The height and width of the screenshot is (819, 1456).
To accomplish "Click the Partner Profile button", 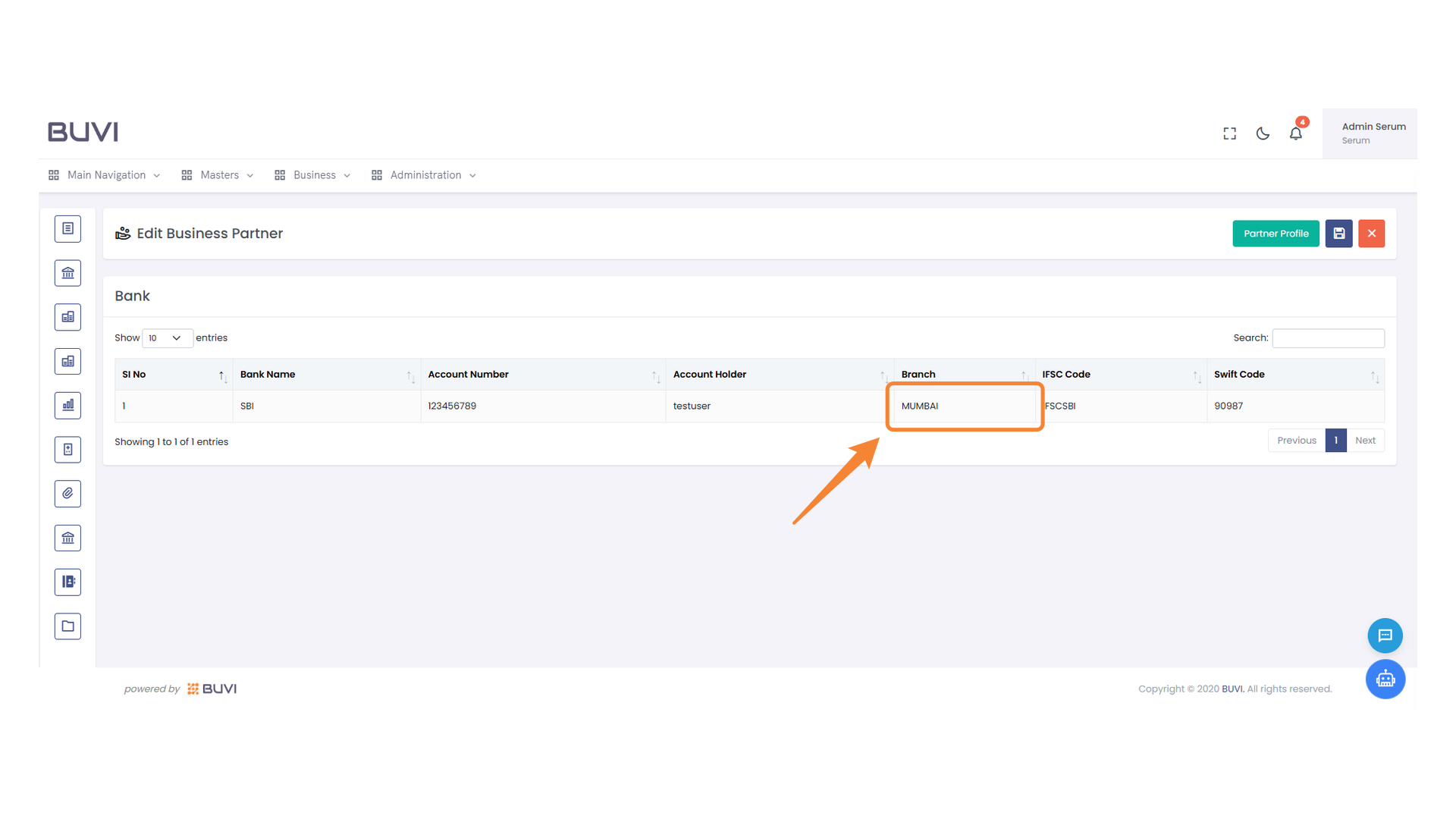I will pos(1276,234).
